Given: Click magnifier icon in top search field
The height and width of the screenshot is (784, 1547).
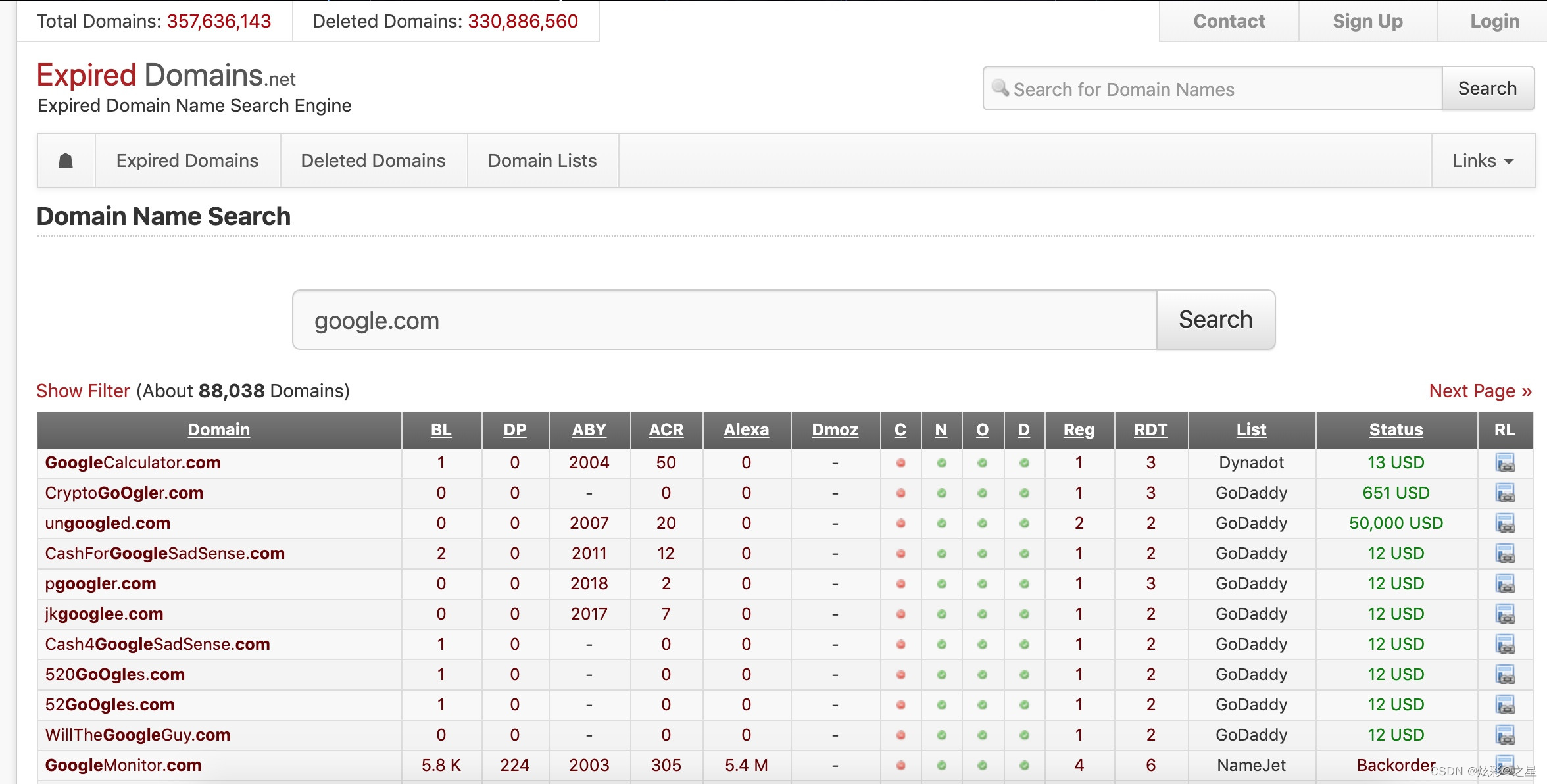Looking at the screenshot, I should 1000,88.
